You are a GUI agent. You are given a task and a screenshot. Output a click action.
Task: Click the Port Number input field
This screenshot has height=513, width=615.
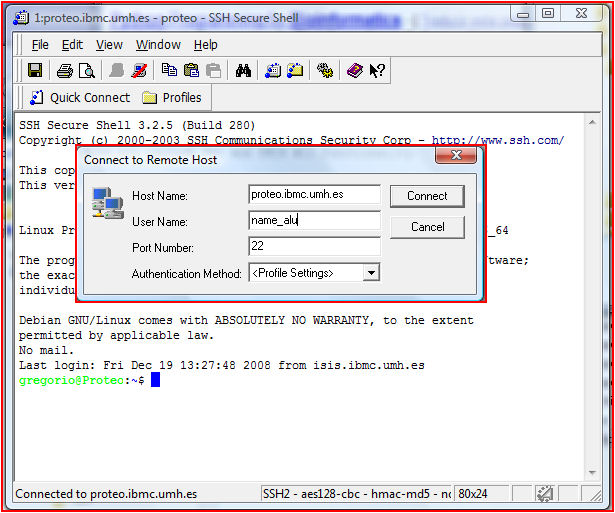tap(315, 246)
